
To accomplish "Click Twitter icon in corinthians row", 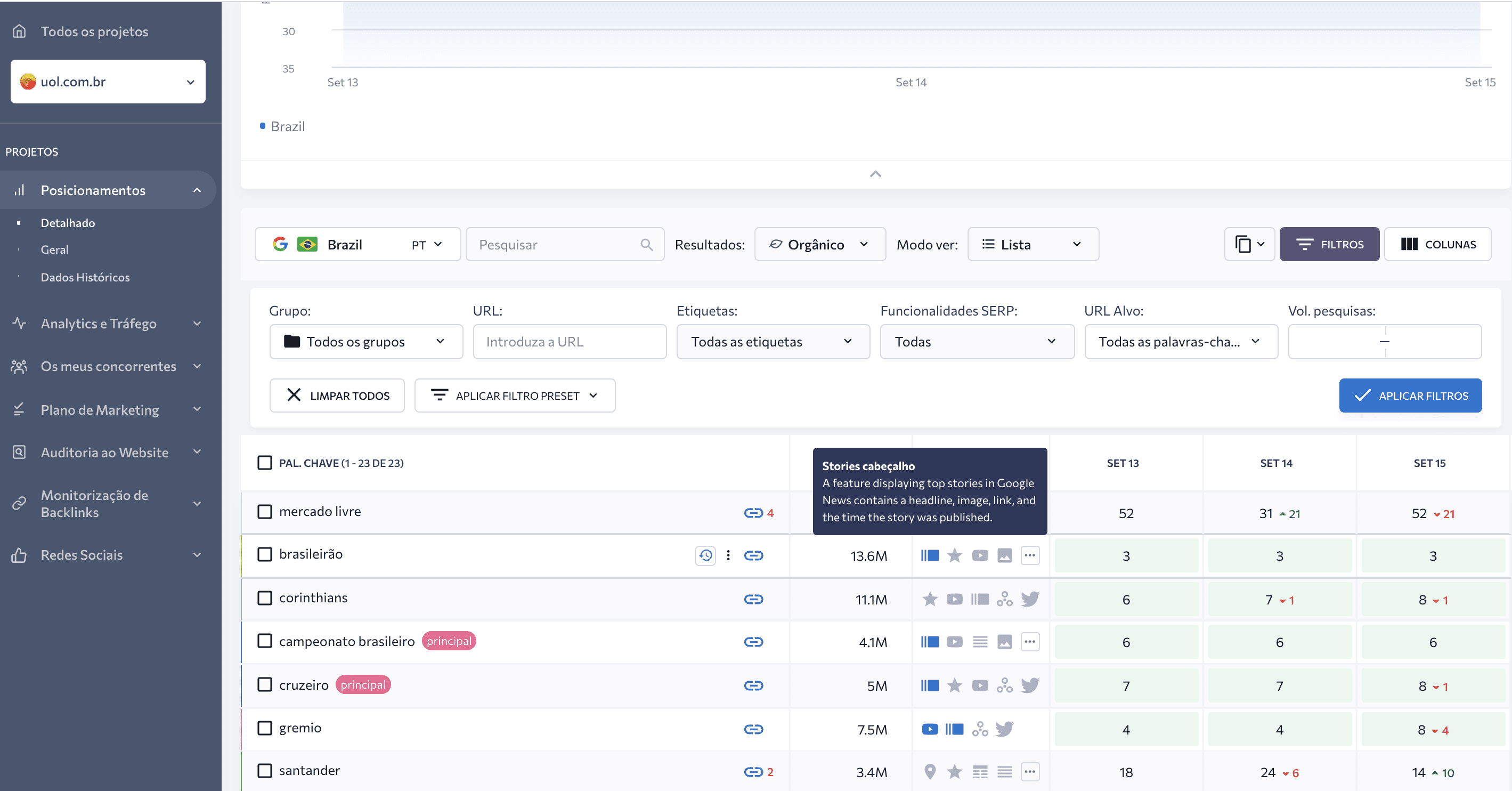I will [x=1029, y=599].
